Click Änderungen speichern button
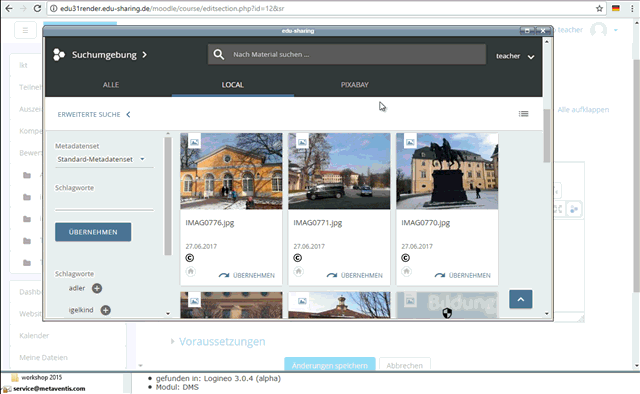Image resolution: width=640 pixels, height=394 pixels. [330, 365]
